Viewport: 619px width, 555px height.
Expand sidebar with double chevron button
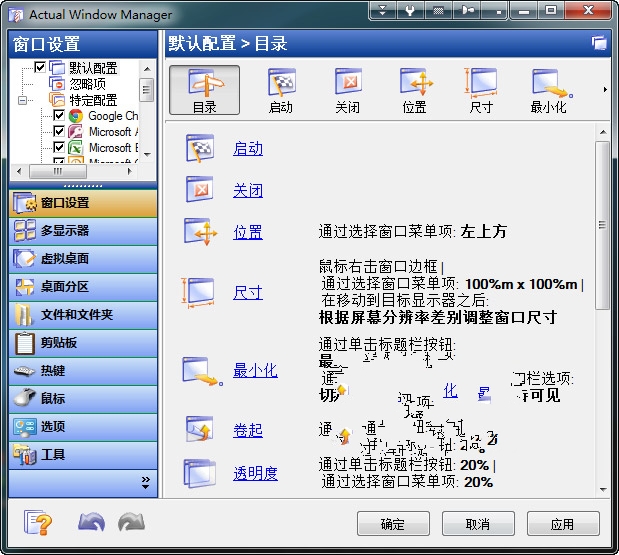tap(146, 482)
